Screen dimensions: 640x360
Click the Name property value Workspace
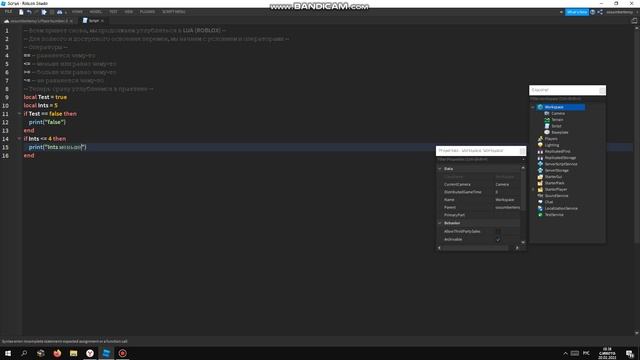click(505, 200)
